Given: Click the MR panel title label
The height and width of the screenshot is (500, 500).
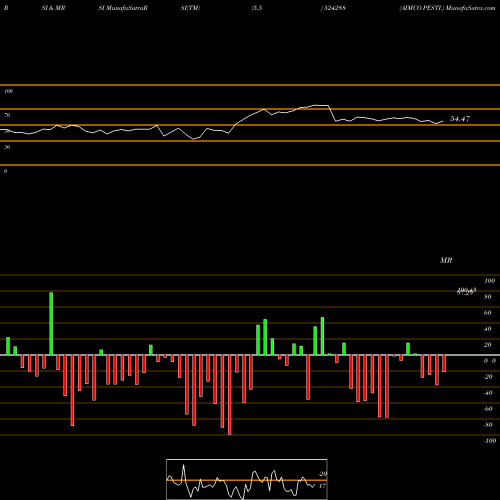Looking at the screenshot, I should 446,260.
